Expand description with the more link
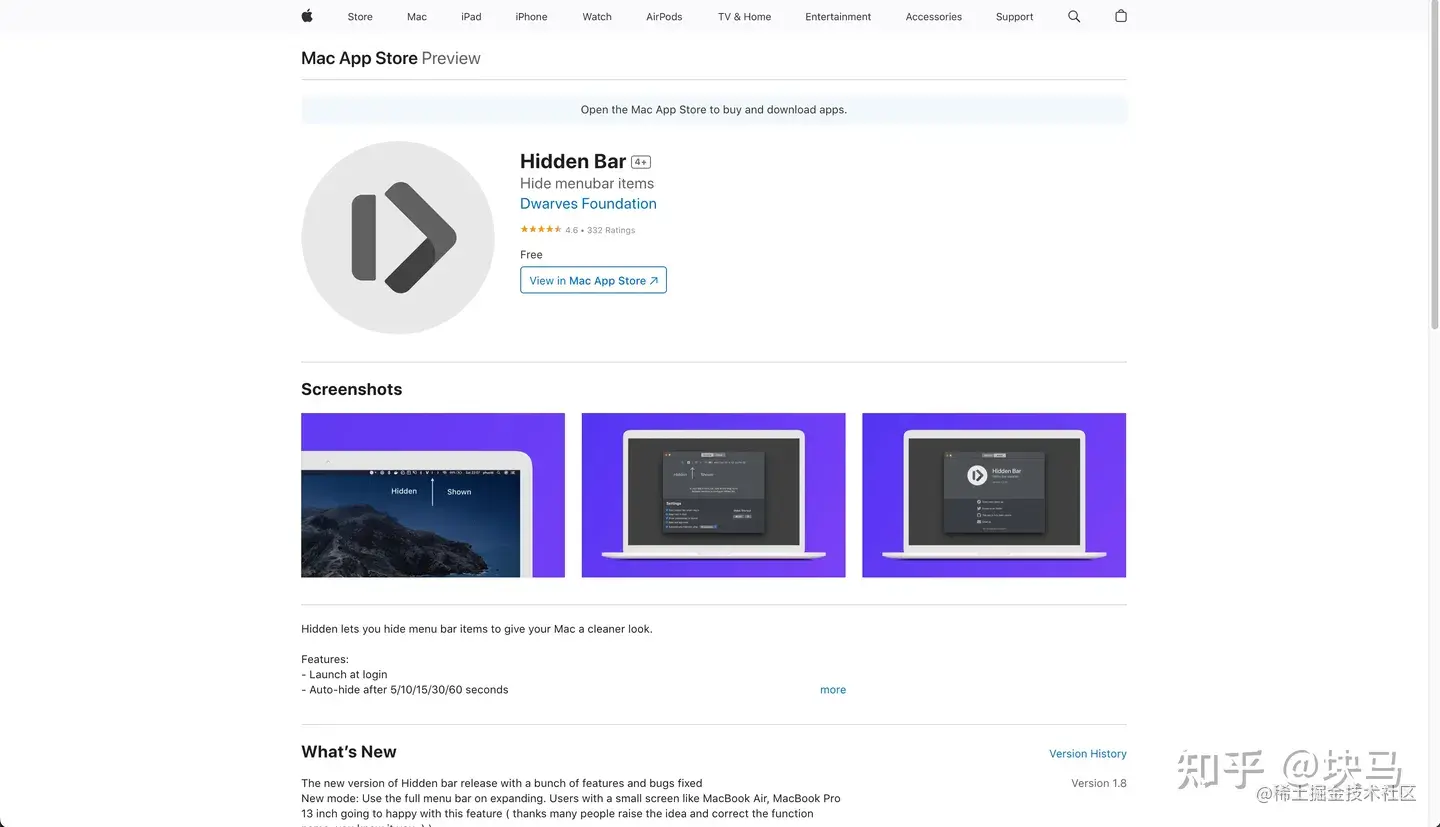Screen dimensions: 1440x827 click(833, 690)
